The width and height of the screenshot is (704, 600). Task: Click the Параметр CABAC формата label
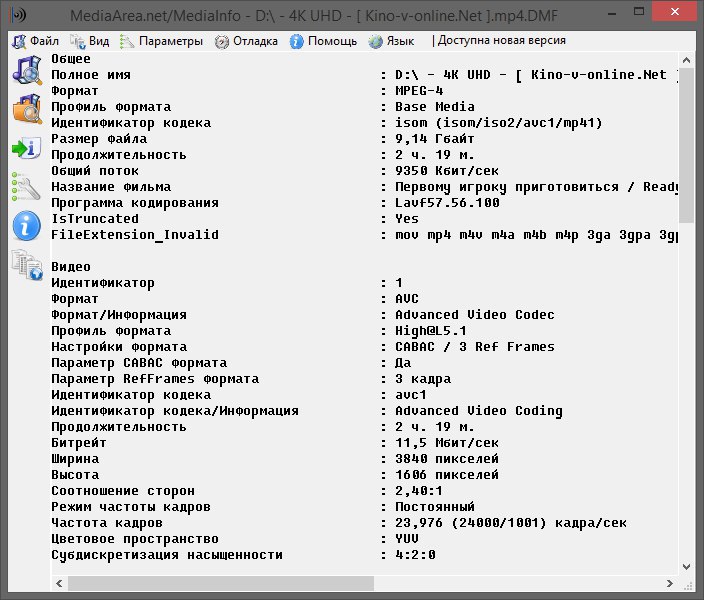[139, 363]
